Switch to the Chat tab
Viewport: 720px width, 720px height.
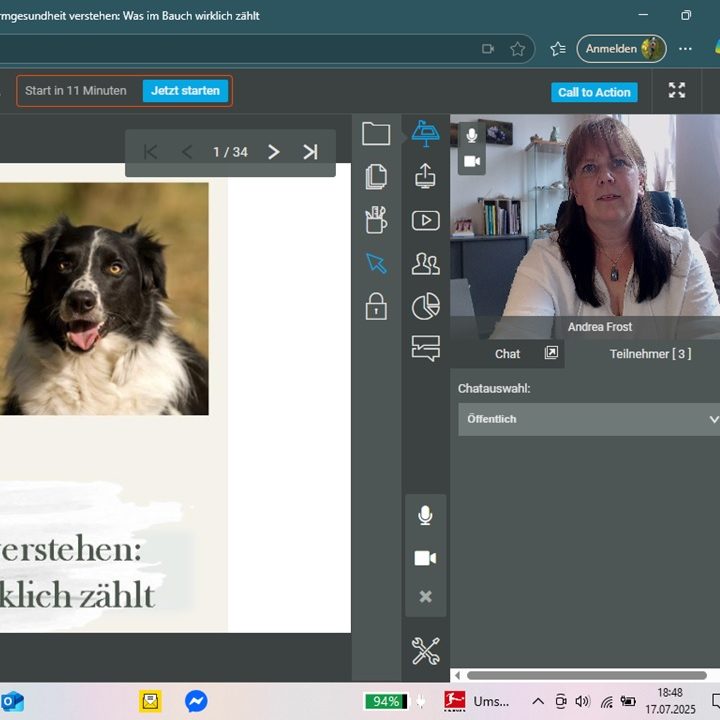coord(507,354)
